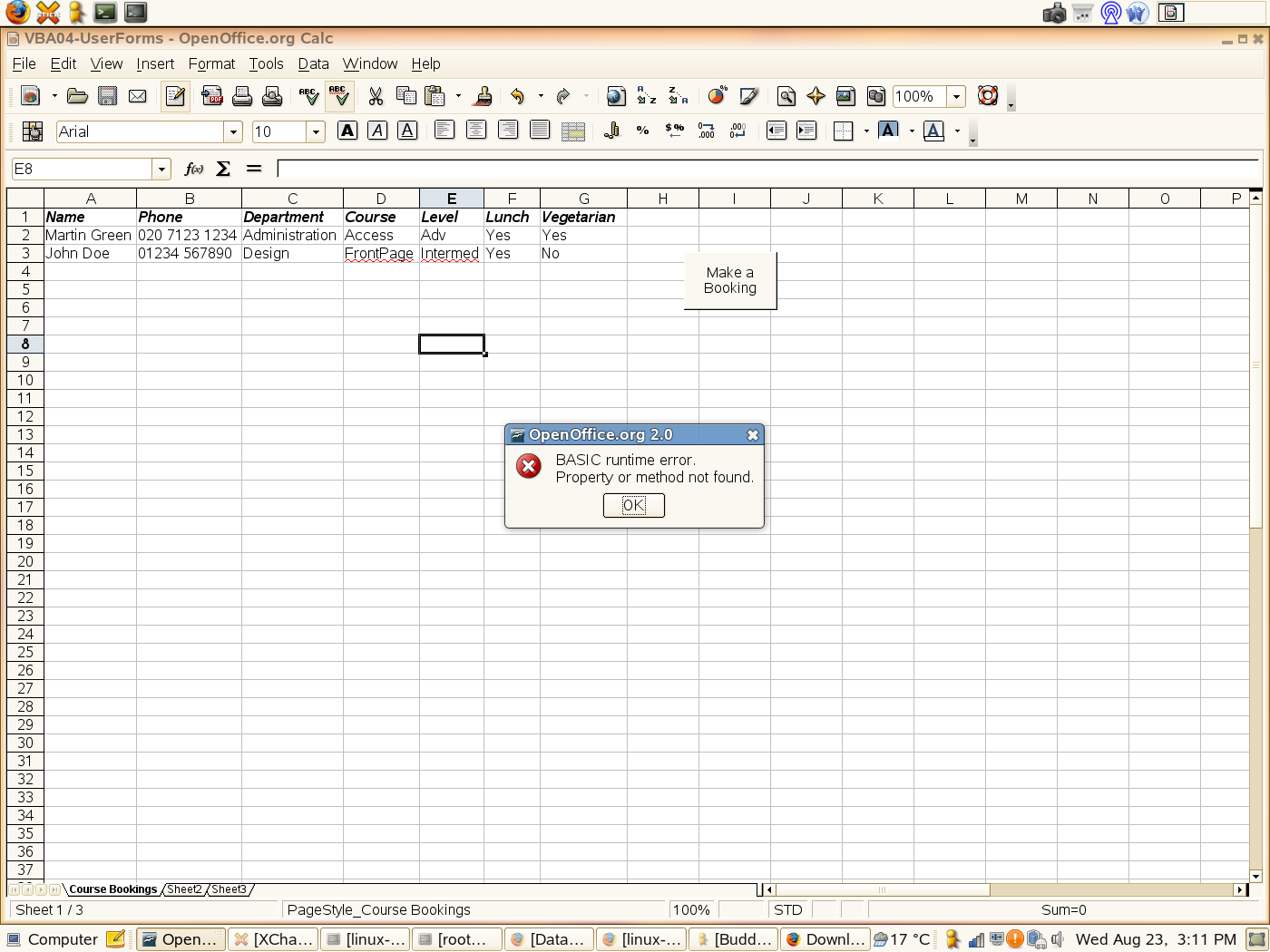Click the Save floppy disk icon
The image size is (1270, 952).
click(107, 96)
